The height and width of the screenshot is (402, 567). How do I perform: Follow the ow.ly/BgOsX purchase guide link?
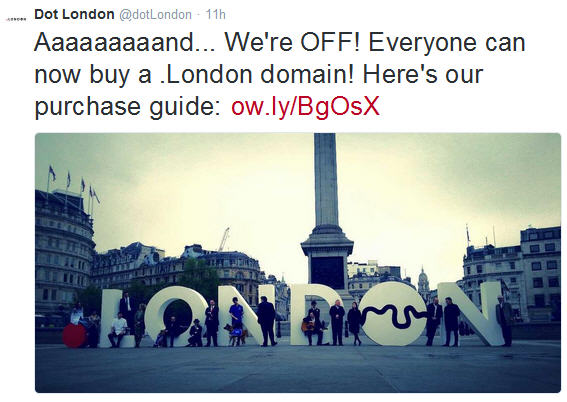click(306, 106)
